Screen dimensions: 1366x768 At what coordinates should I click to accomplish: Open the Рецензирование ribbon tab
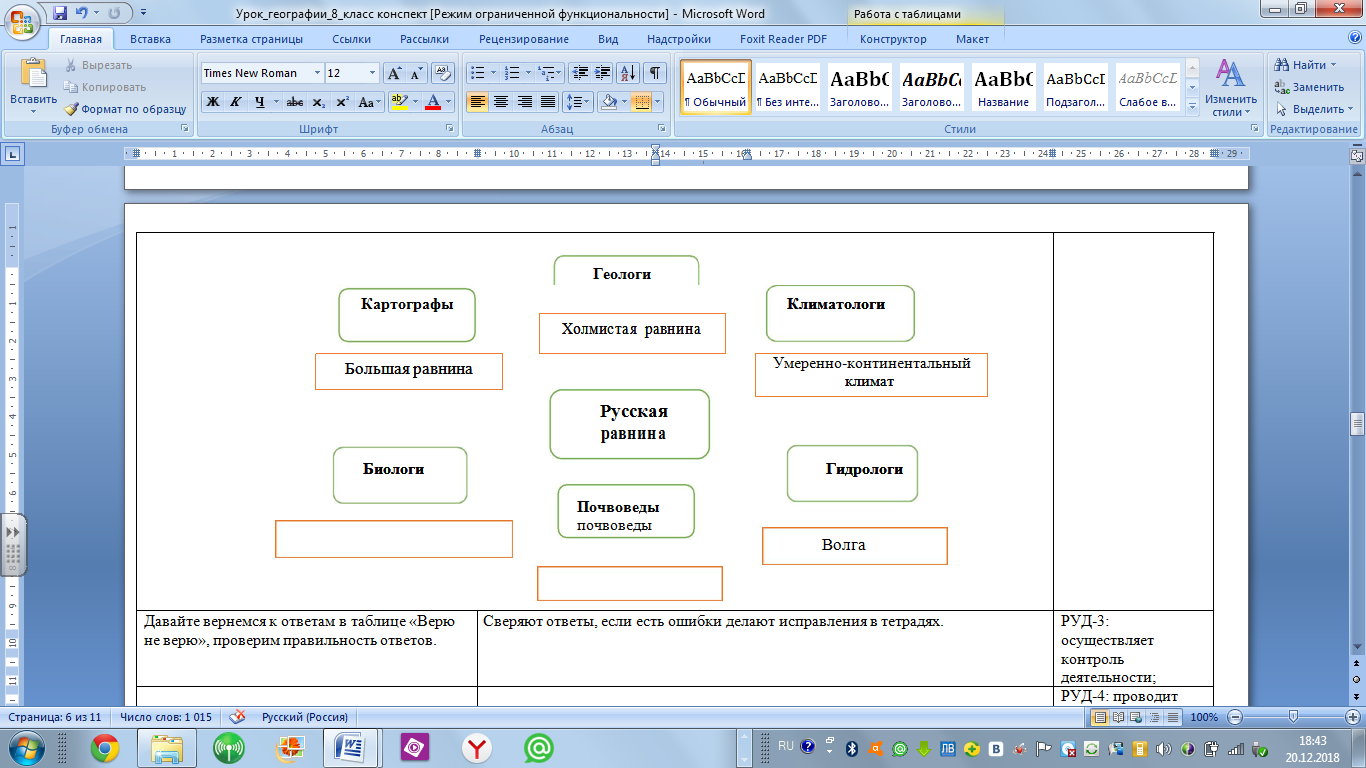(523, 39)
